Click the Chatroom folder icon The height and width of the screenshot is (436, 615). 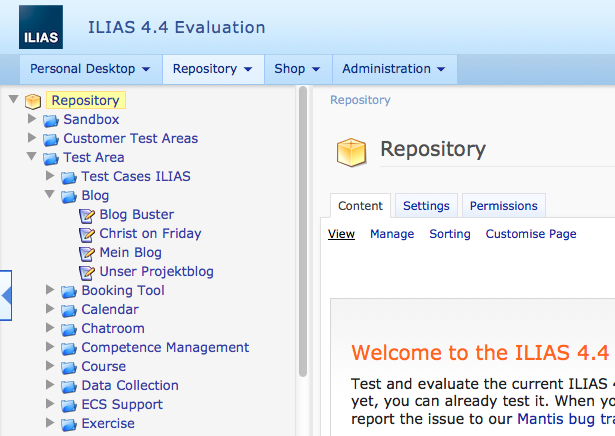tap(69, 329)
